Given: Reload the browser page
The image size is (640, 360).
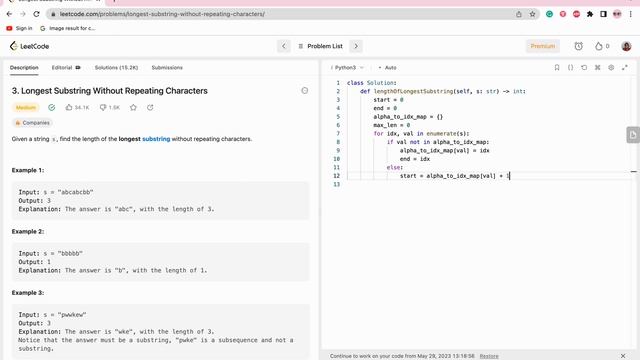Looking at the screenshot, I should 36,14.
